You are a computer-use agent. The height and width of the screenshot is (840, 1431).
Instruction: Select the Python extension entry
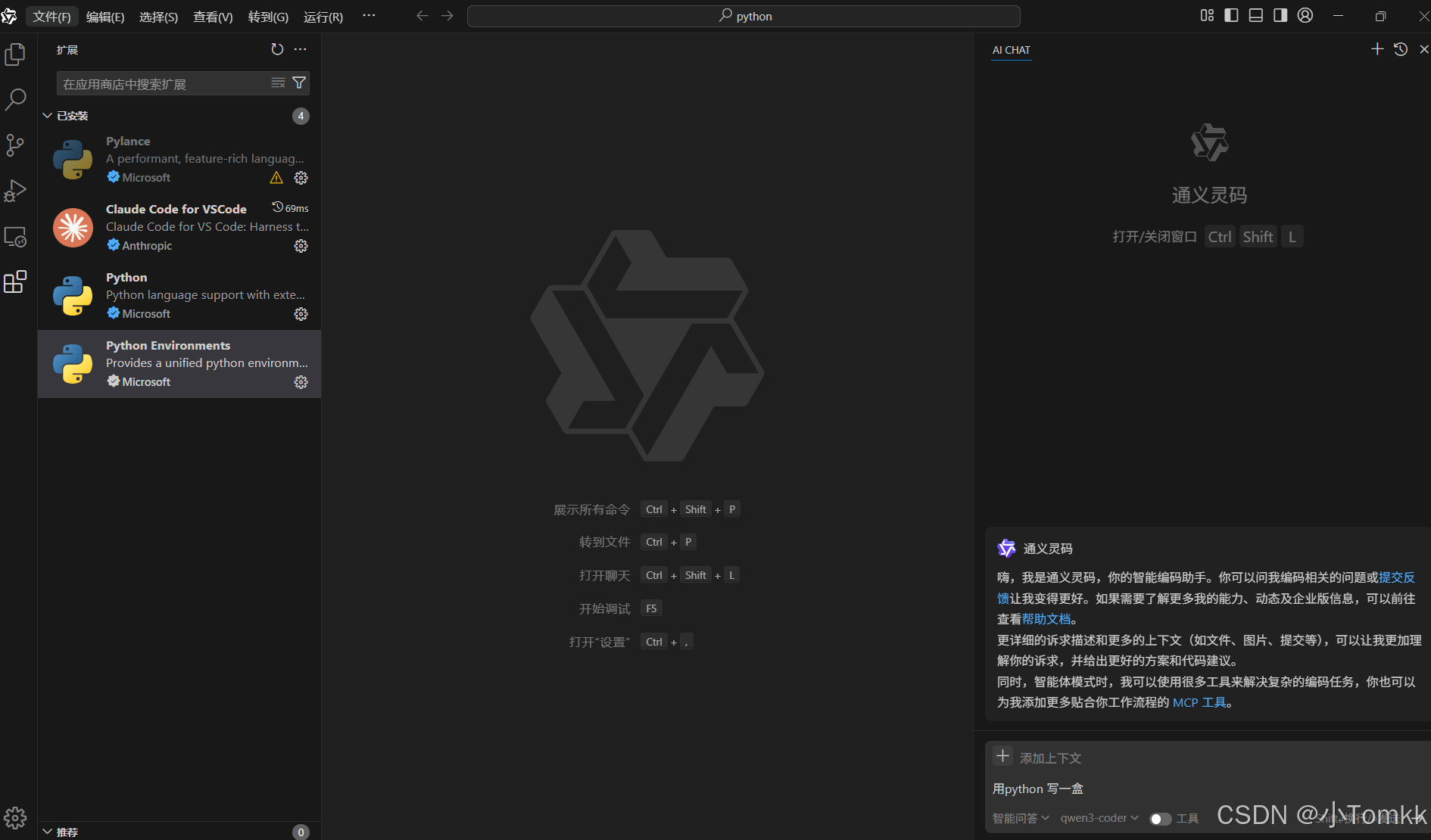(x=179, y=296)
